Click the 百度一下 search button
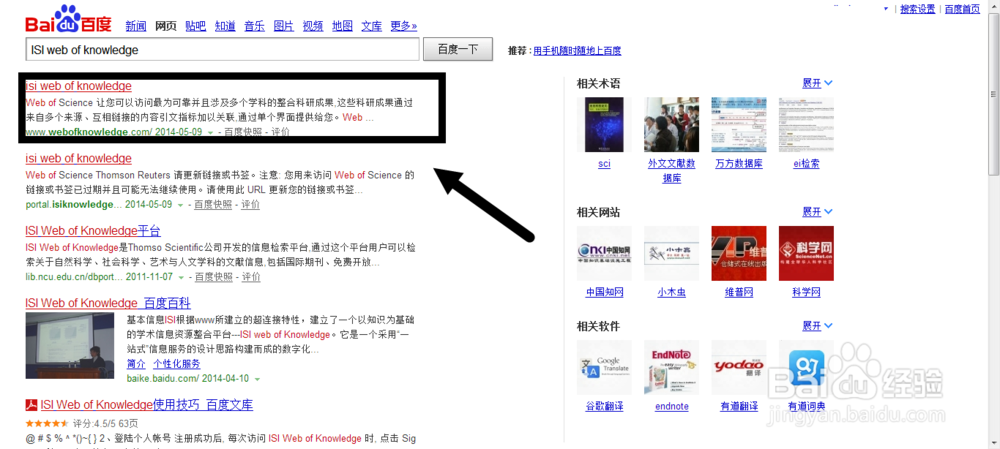Viewport: 1000px width, 449px height. point(458,49)
